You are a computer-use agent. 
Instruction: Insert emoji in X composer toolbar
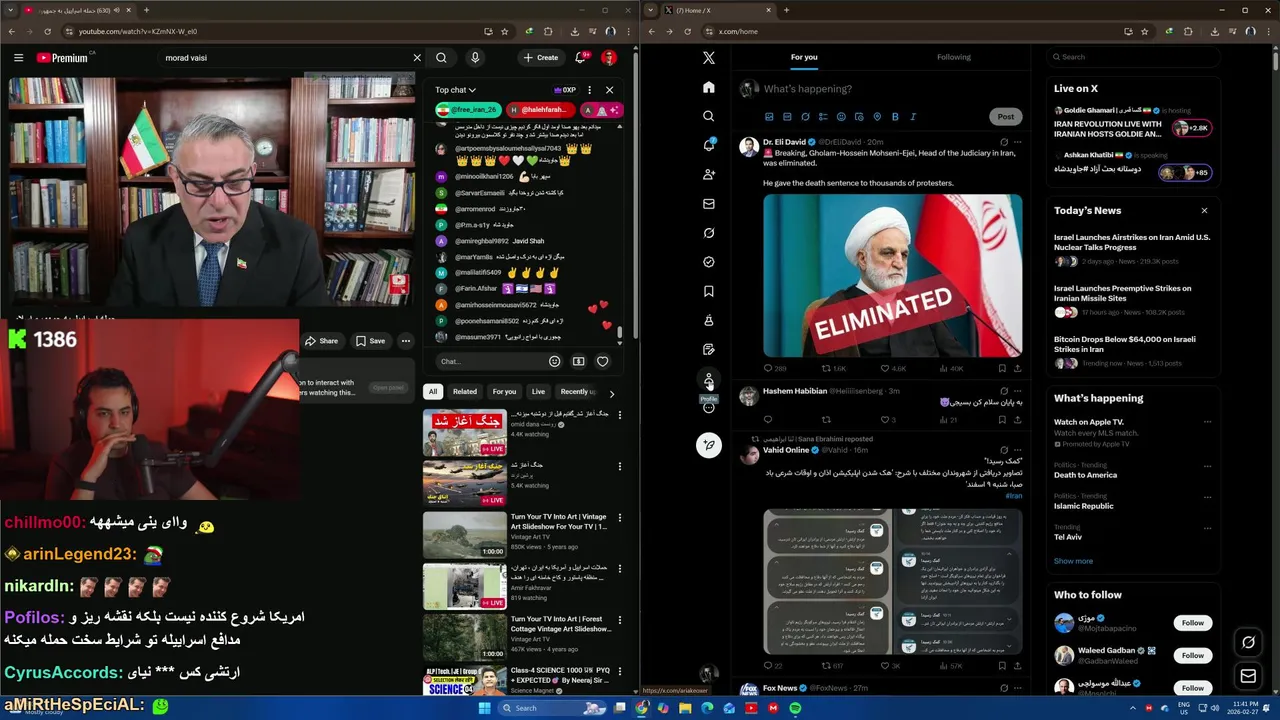(841, 117)
